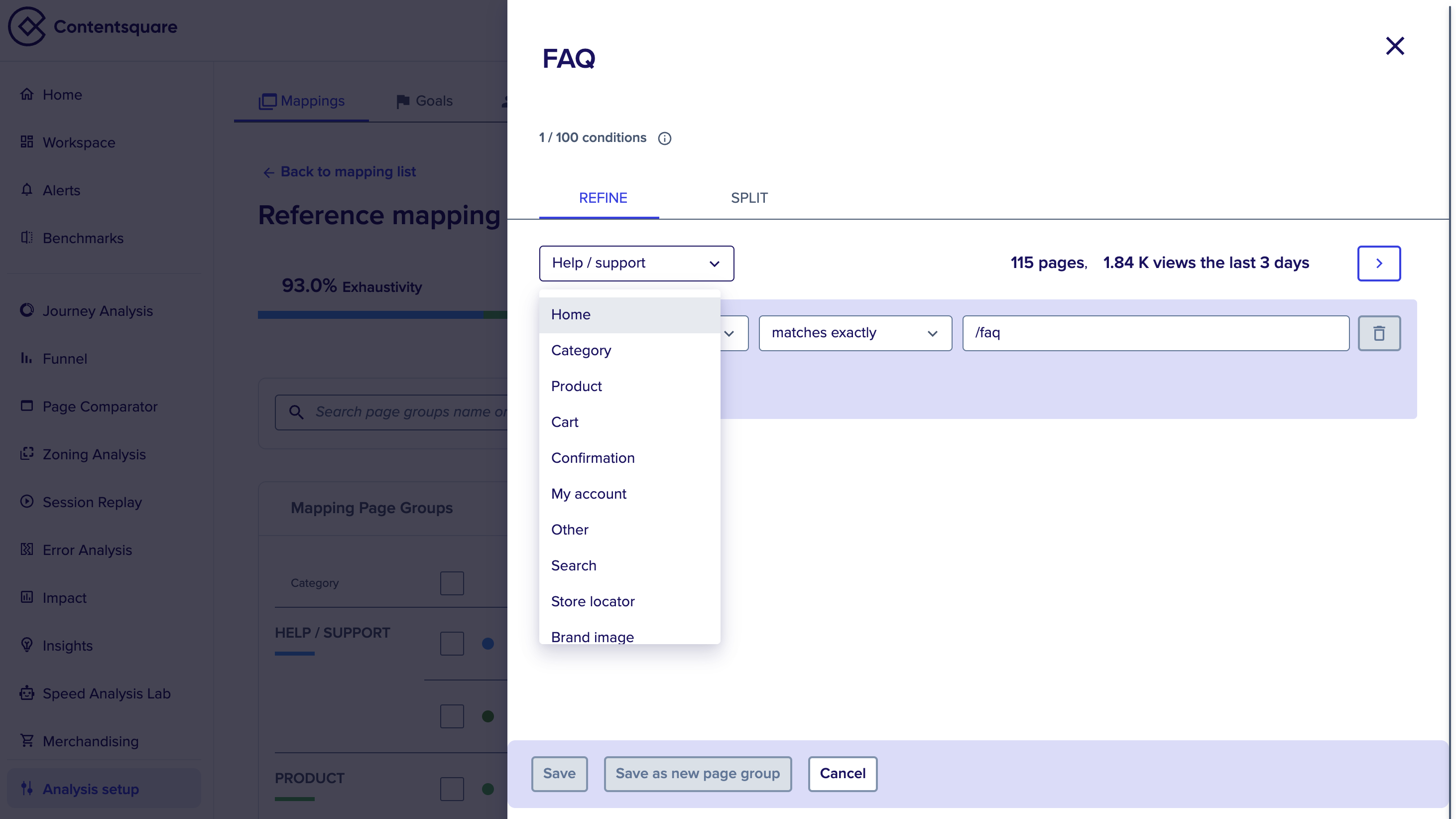Delete the /faq condition with the trash icon

1379,333
